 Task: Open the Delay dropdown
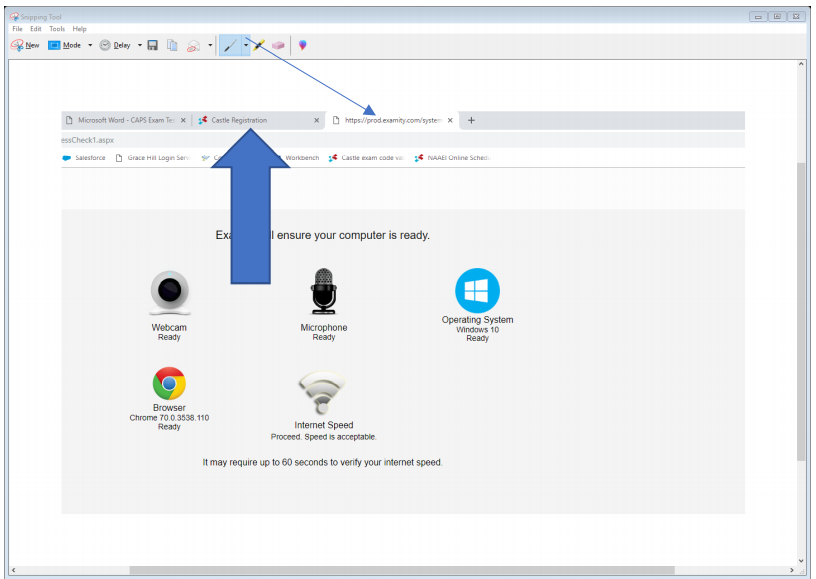coord(139,45)
